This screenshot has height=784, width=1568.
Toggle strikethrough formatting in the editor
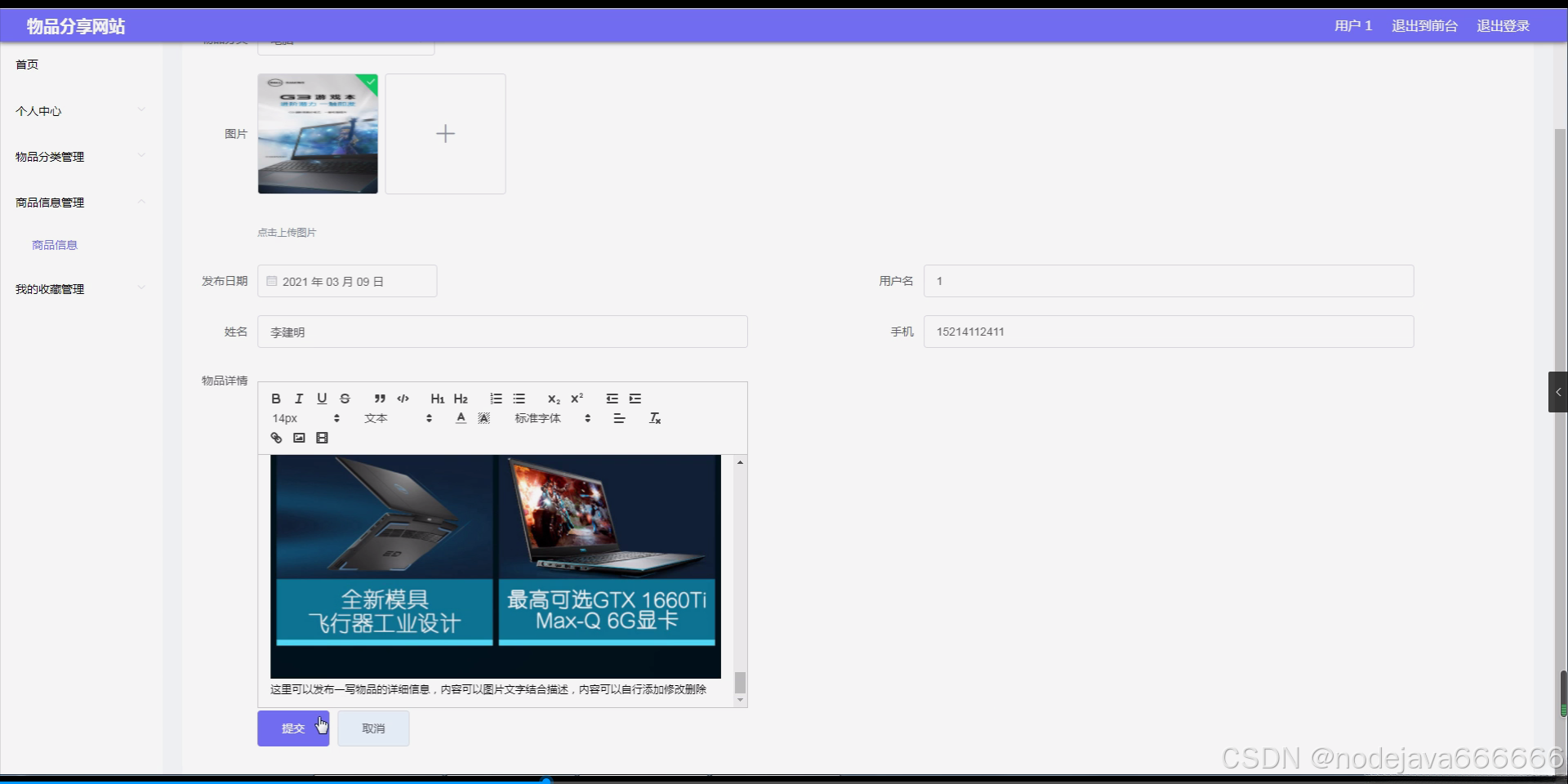pyautogui.click(x=345, y=399)
